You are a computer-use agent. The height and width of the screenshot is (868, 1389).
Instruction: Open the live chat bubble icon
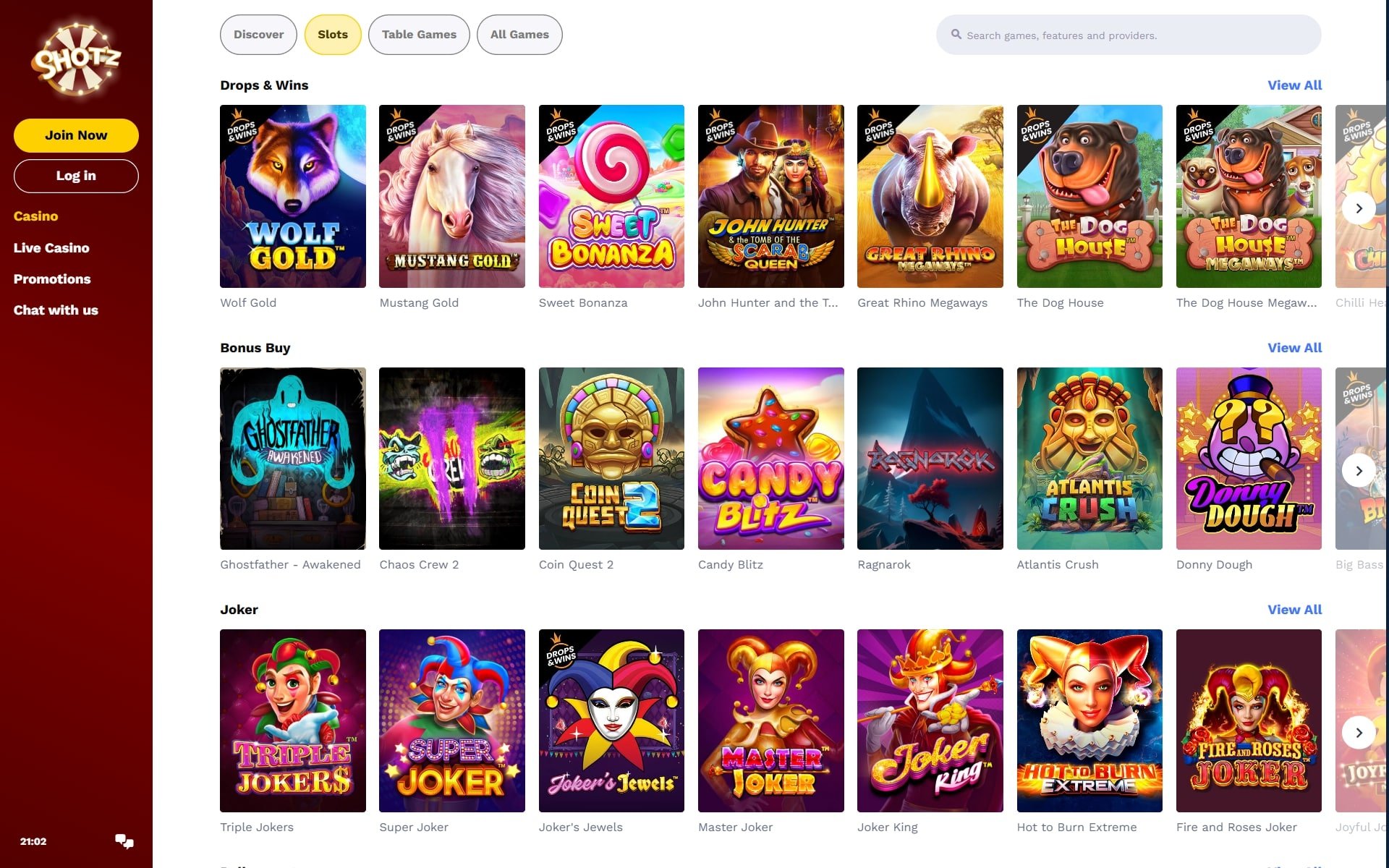point(124,841)
